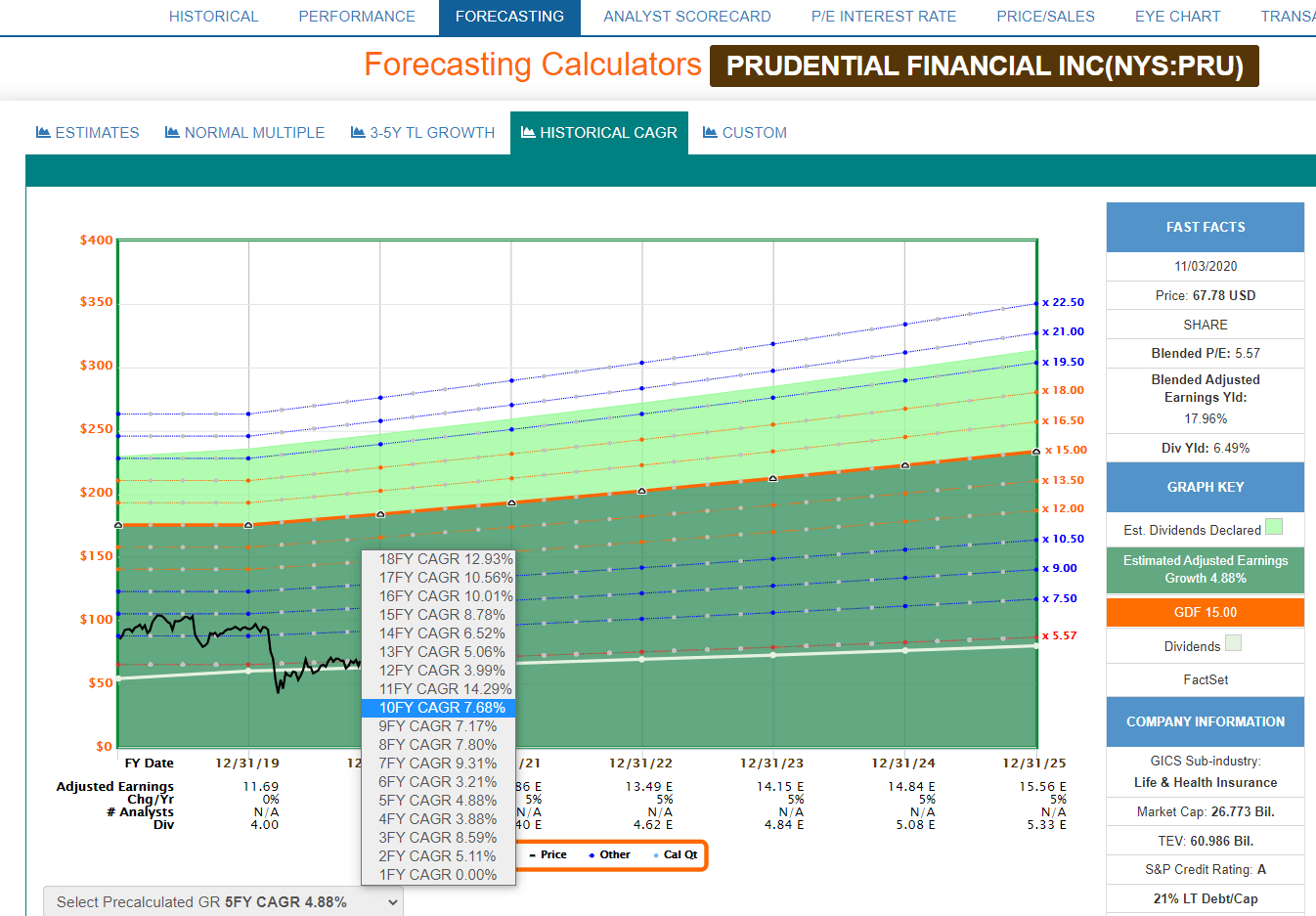This screenshot has width=1316, height=916.
Task: Click the 12/31/25 FY date label
Action: point(1034,763)
